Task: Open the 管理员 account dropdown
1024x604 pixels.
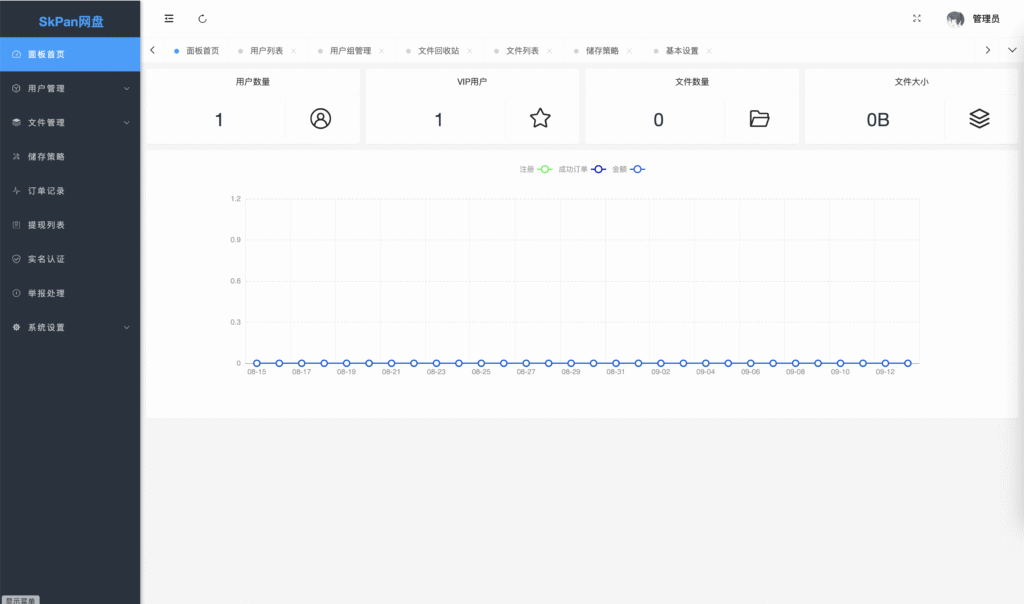Action: (x=985, y=19)
